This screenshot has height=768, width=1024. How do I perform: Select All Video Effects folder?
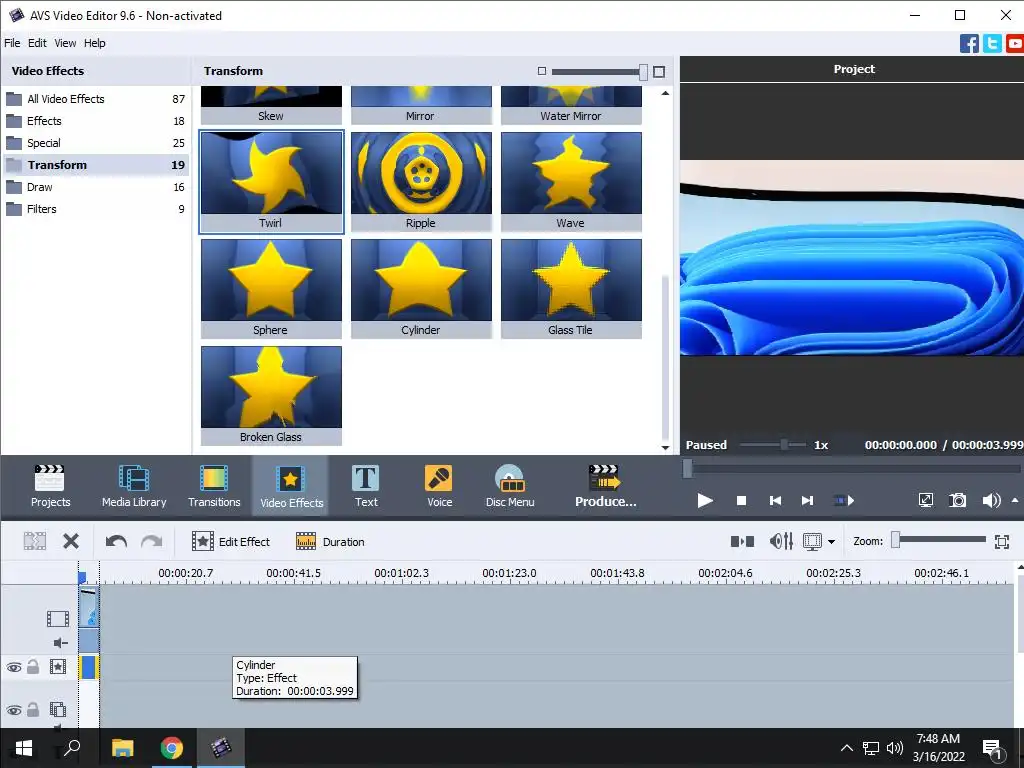(95, 99)
